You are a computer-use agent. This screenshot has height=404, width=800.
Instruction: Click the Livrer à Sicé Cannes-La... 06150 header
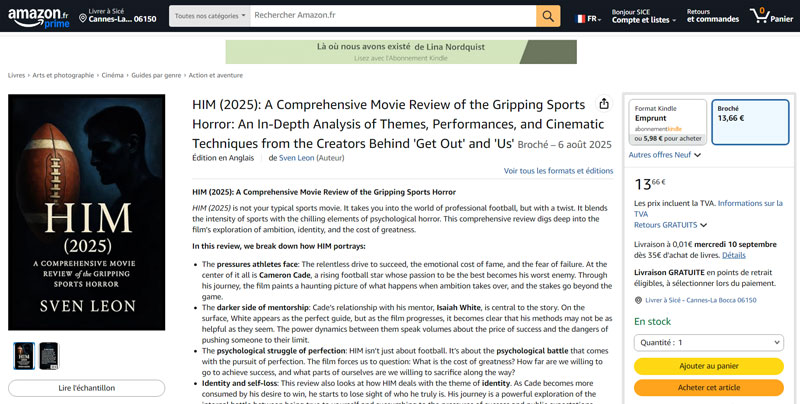tap(118, 16)
